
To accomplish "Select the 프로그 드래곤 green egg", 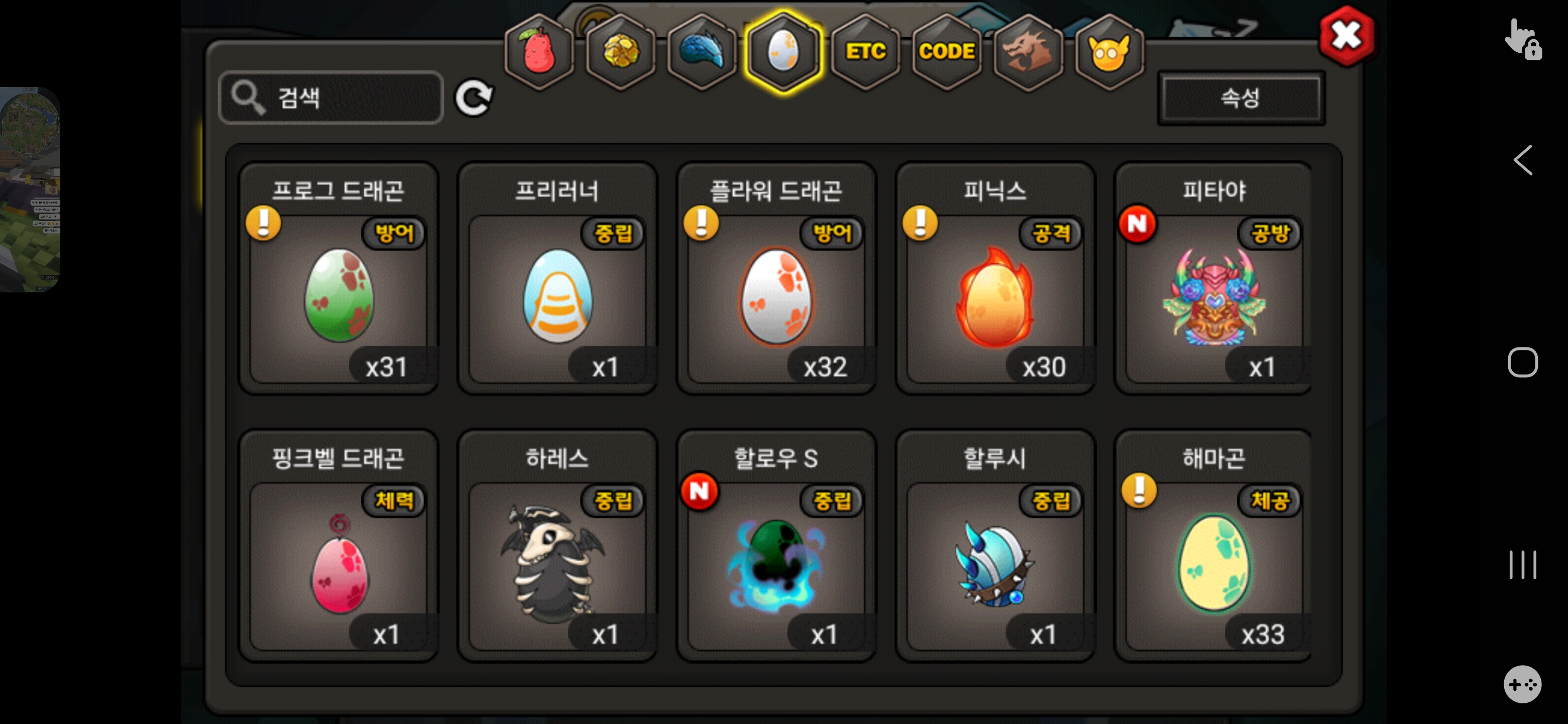I will coord(338,278).
